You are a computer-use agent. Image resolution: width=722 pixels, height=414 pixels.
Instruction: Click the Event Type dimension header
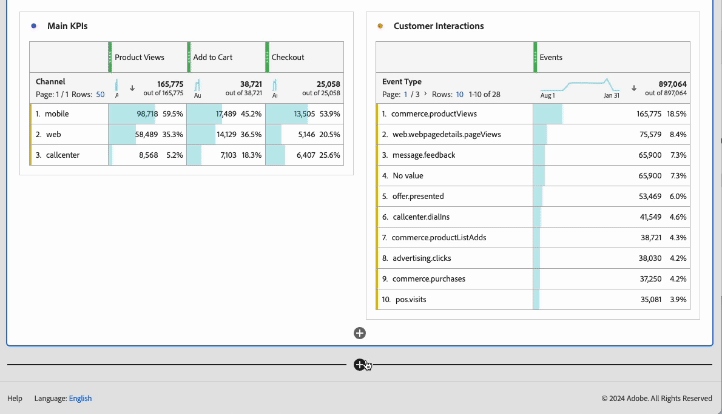pyautogui.click(x=402, y=82)
